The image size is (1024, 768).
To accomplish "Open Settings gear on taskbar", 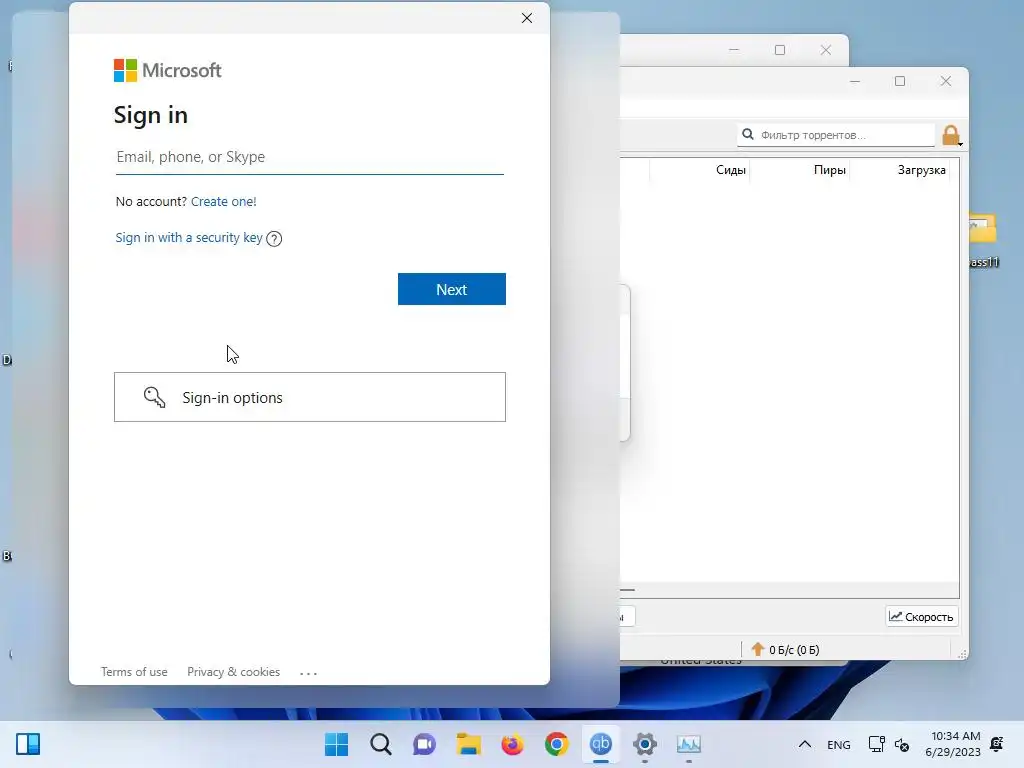I will point(645,744).
